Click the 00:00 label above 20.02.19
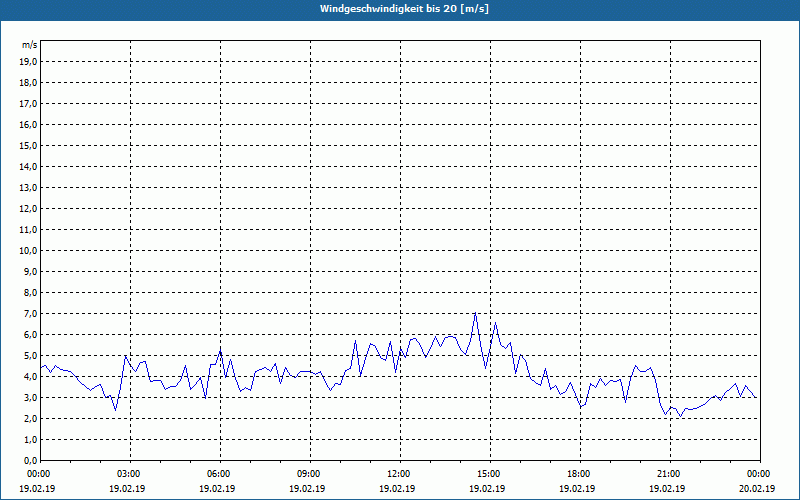 coord(760,474)
